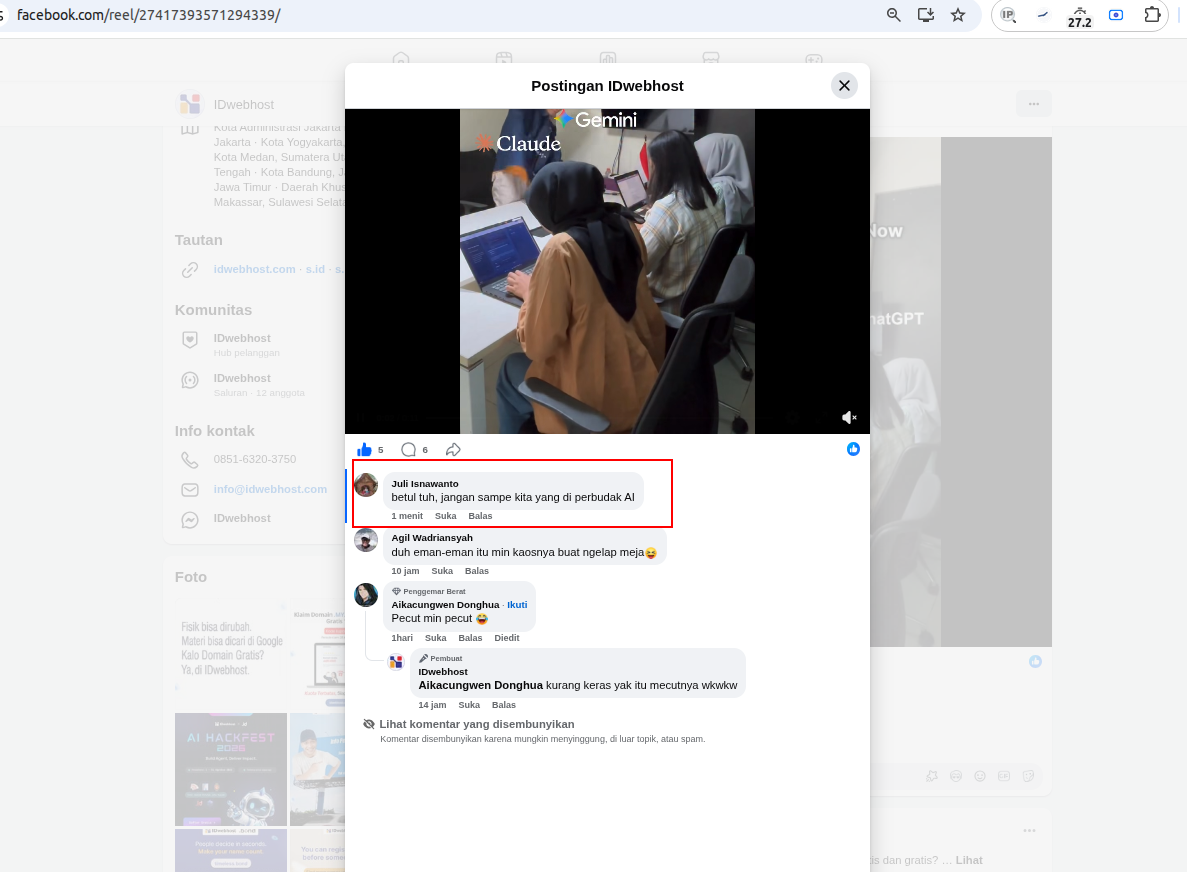The width and height of the screenshot is (1187, 872).
Task: Click the blue like reaction badge
Action: pyautogui.click(x=853, y=449)
